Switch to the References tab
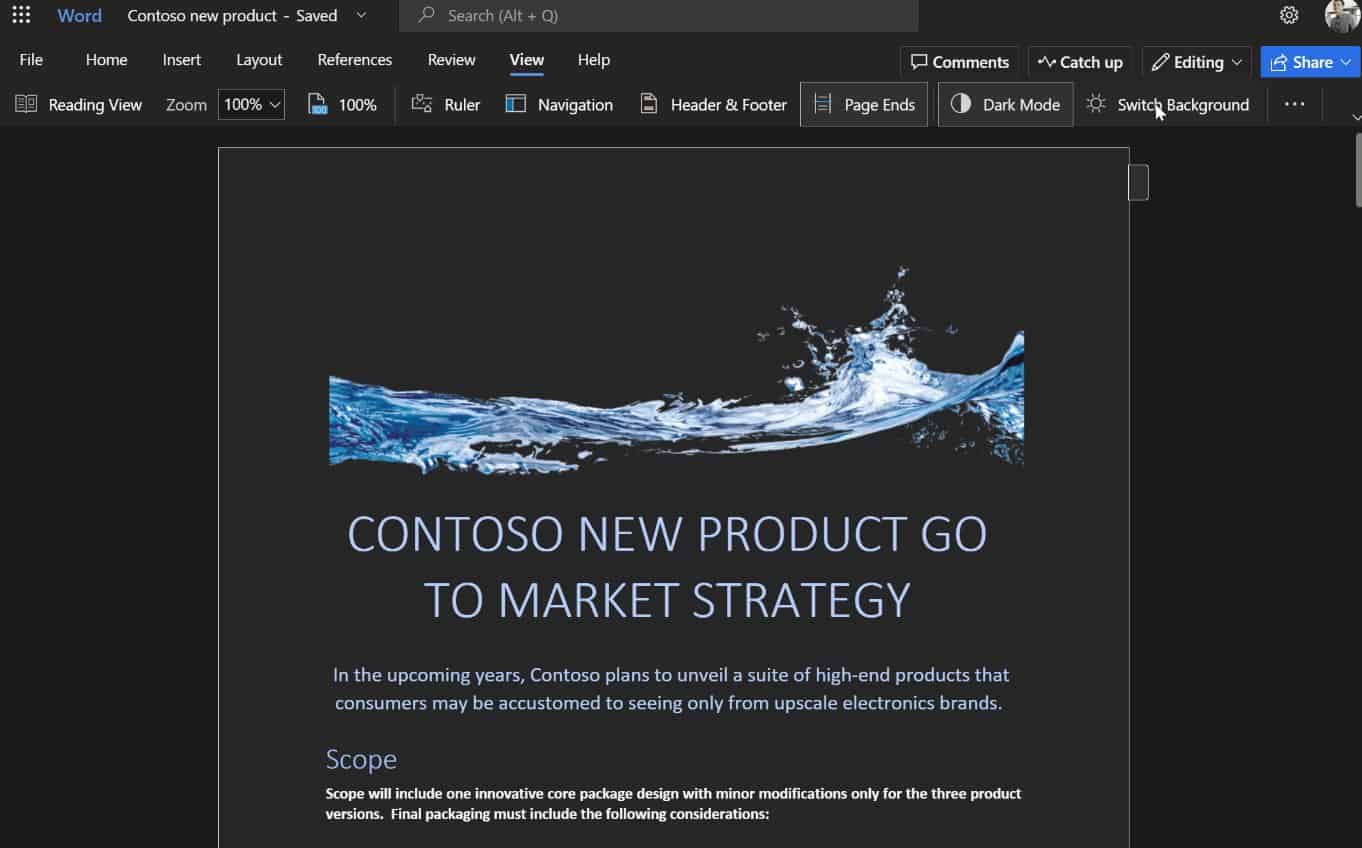1362x848 pixels. click(355, 60)
